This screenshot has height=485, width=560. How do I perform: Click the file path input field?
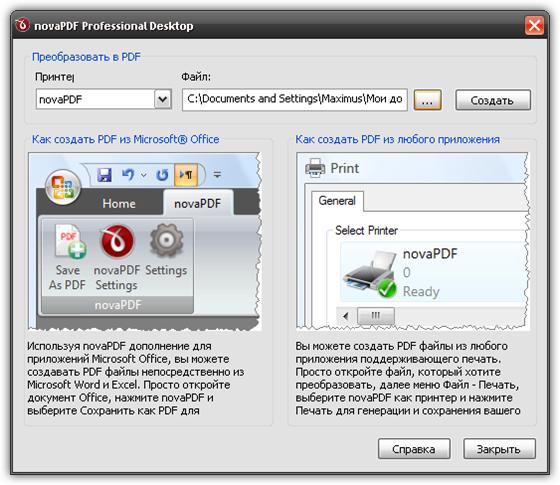pyautogui.click(x=295, y=100)
